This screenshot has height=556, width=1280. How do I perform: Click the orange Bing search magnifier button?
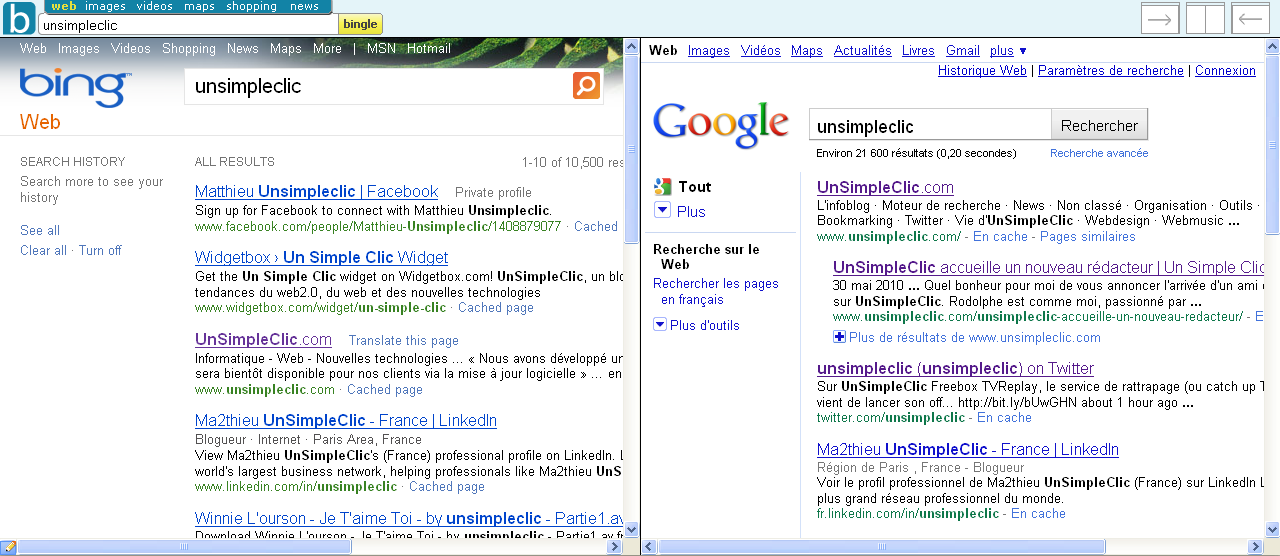[586, 86]
